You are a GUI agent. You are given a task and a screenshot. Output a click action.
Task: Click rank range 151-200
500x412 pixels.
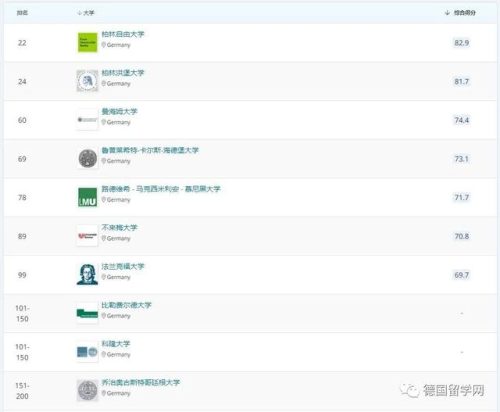point(22,391)
